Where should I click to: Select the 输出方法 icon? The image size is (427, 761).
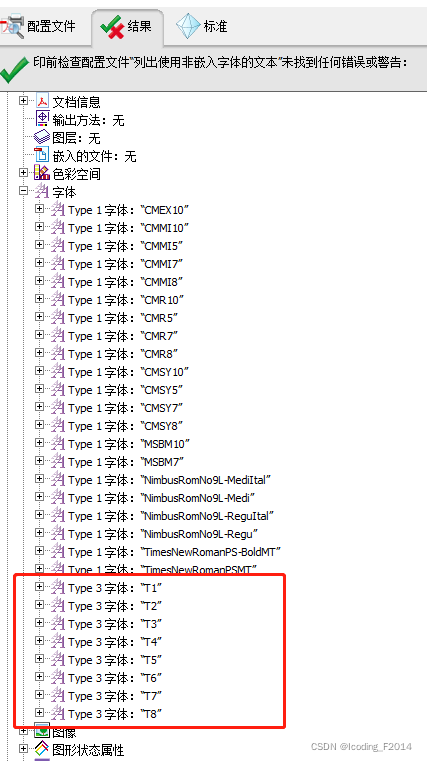click(43, 119)
